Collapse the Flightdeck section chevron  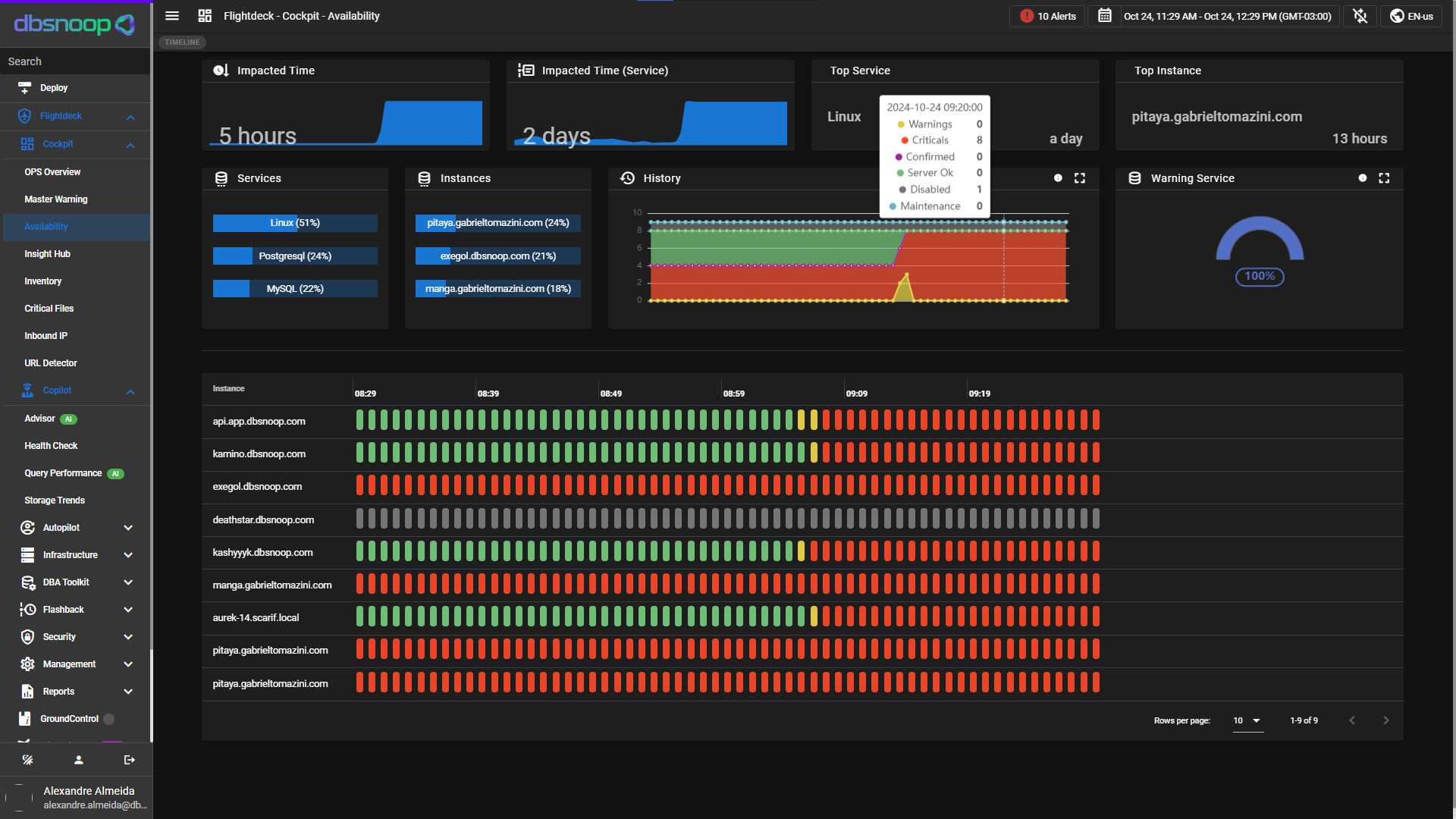coord(130,117)
